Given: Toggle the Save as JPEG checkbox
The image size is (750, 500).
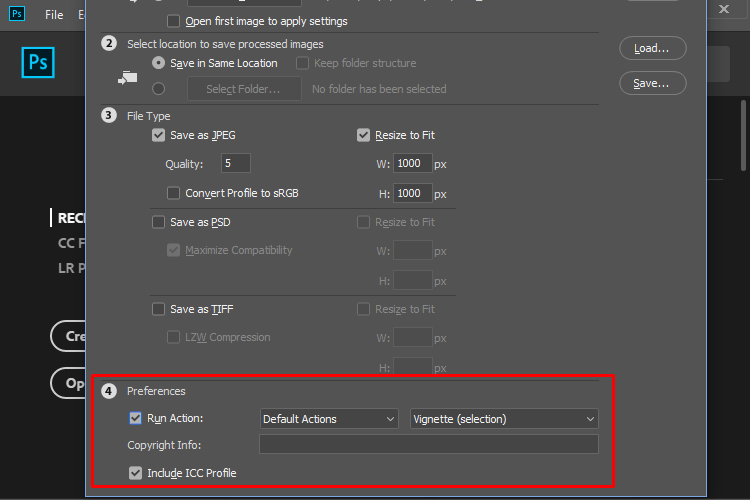Looking at the screenshot, I should tap(158, 135).
